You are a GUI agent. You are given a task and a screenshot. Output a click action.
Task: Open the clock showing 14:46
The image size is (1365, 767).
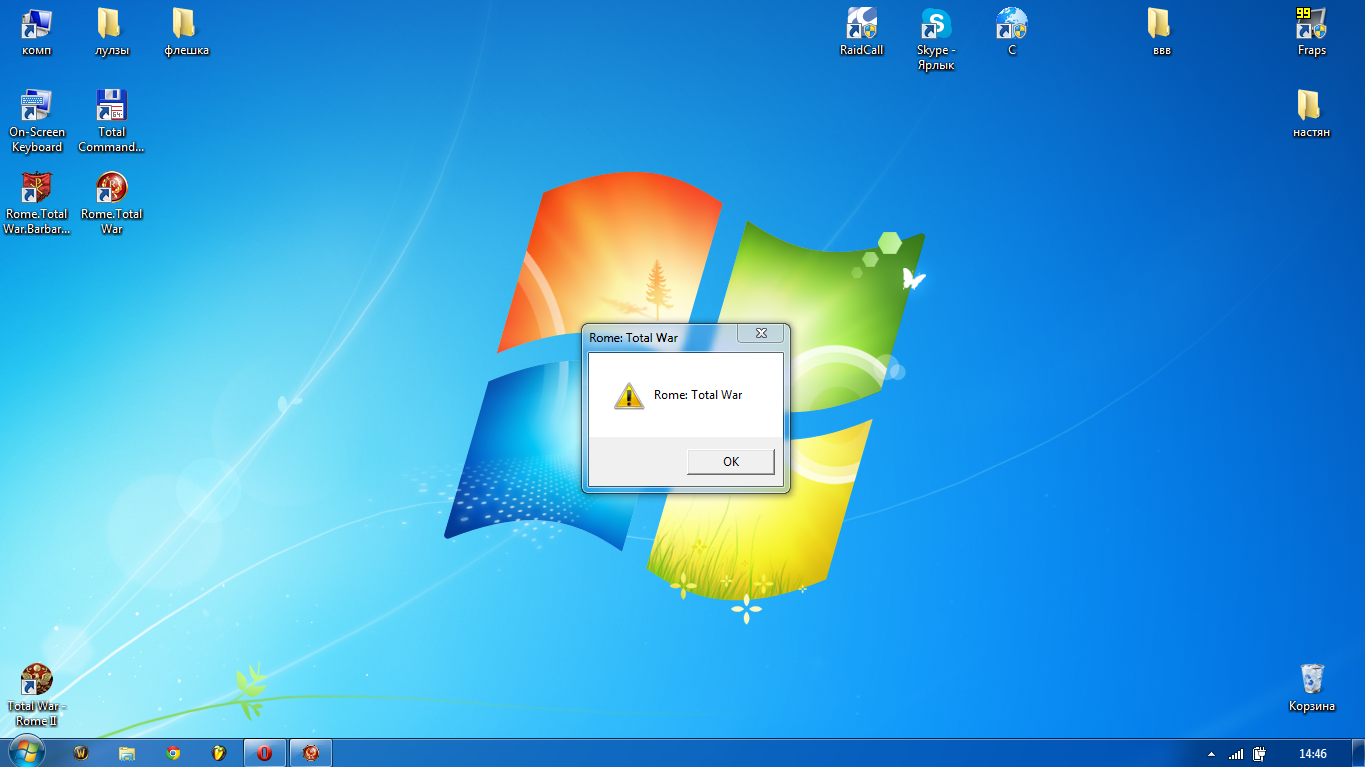(1312, 754)
